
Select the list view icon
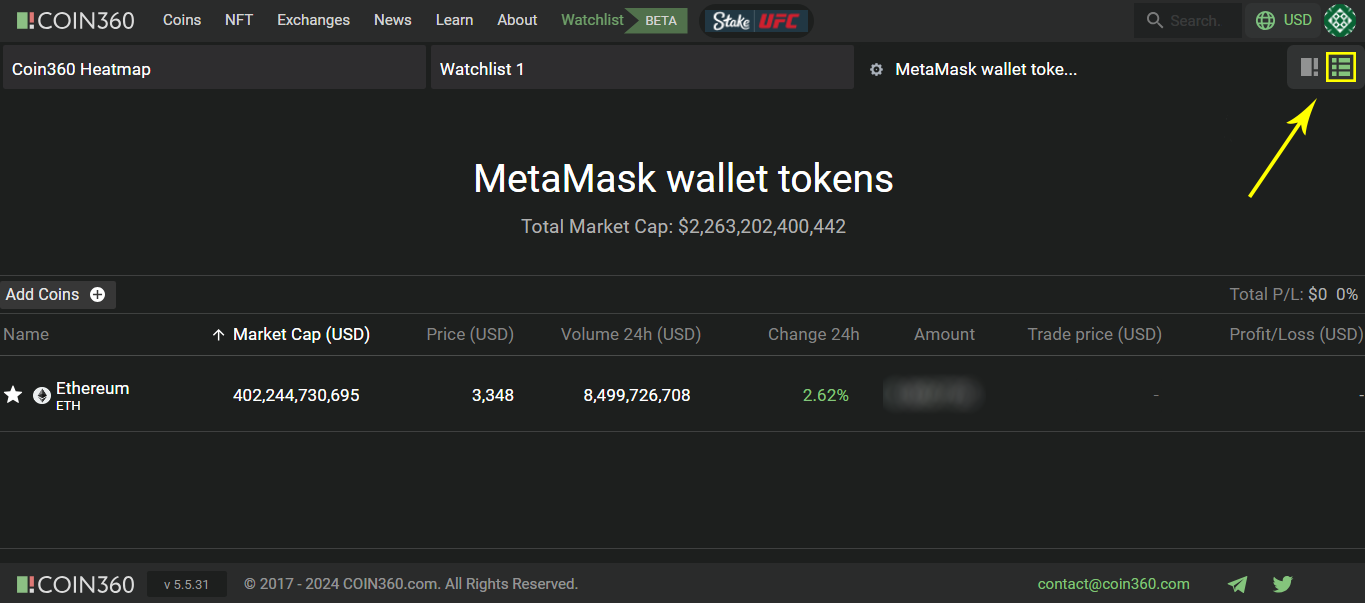point(1341,67)
